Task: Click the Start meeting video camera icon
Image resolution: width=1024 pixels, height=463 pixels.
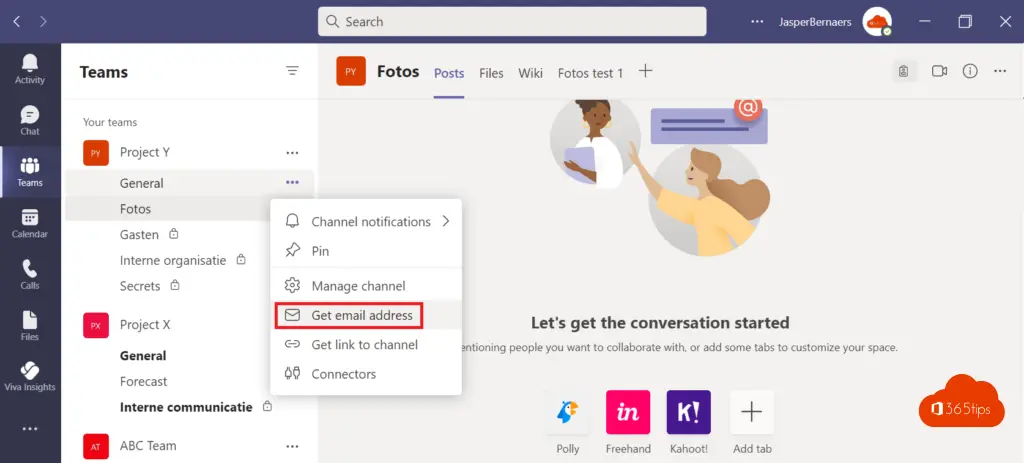Action: tap(939, 72)
